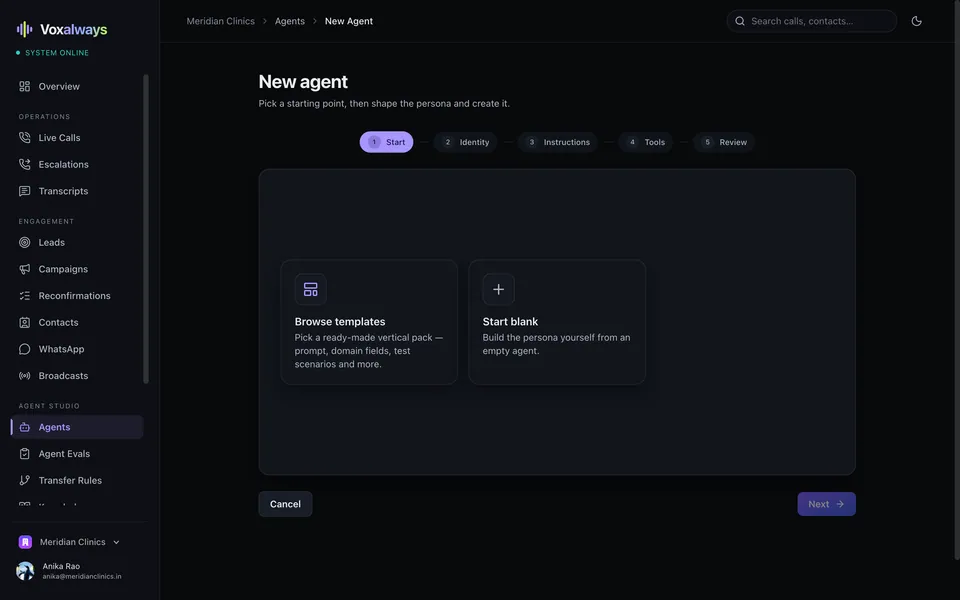960x600 pixels.
Task: Click the anika@meridianclinics.in email text
Action: [82, 576]
